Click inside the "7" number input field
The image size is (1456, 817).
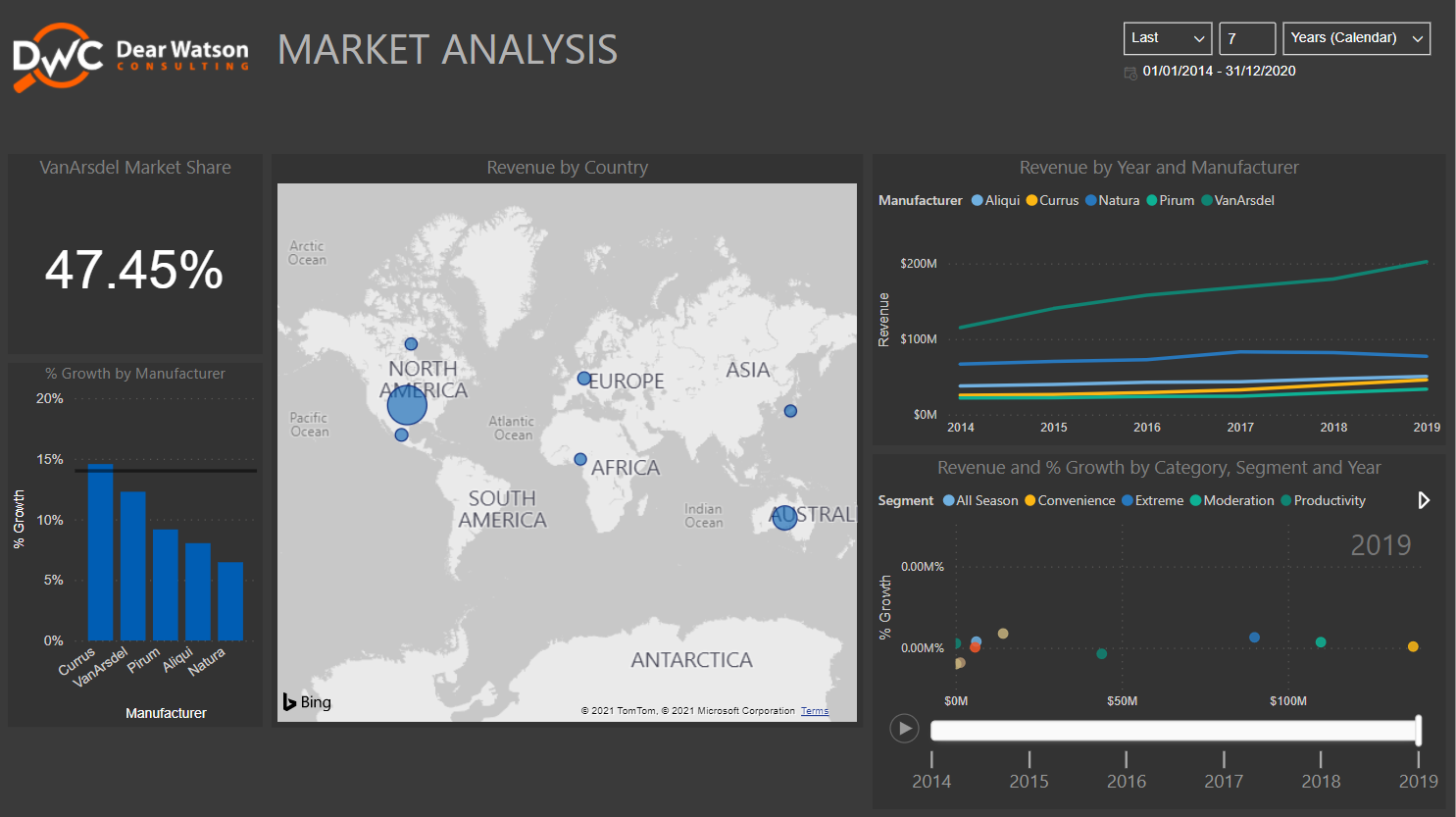(1246, 38)
